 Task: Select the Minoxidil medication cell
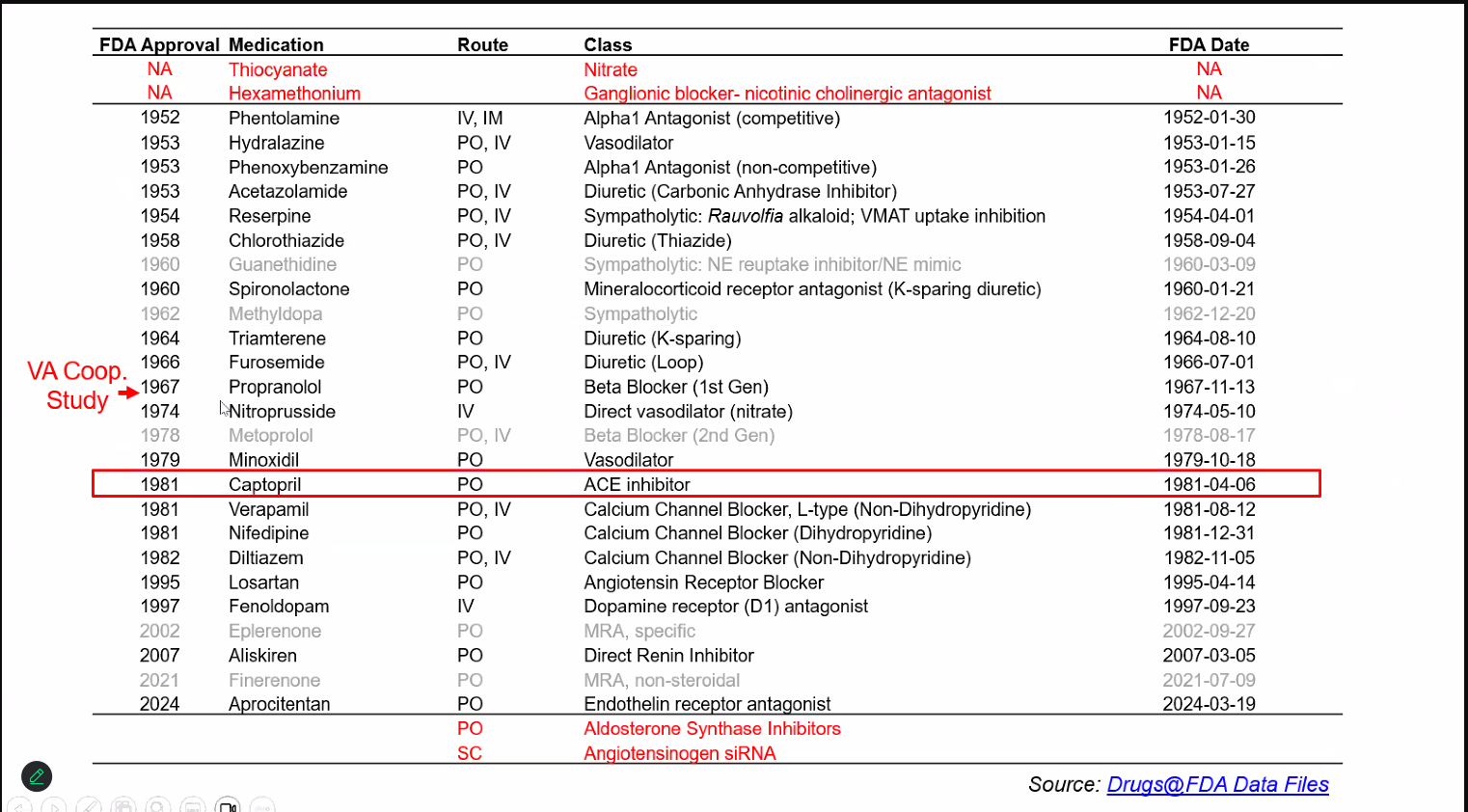(263, 460)
